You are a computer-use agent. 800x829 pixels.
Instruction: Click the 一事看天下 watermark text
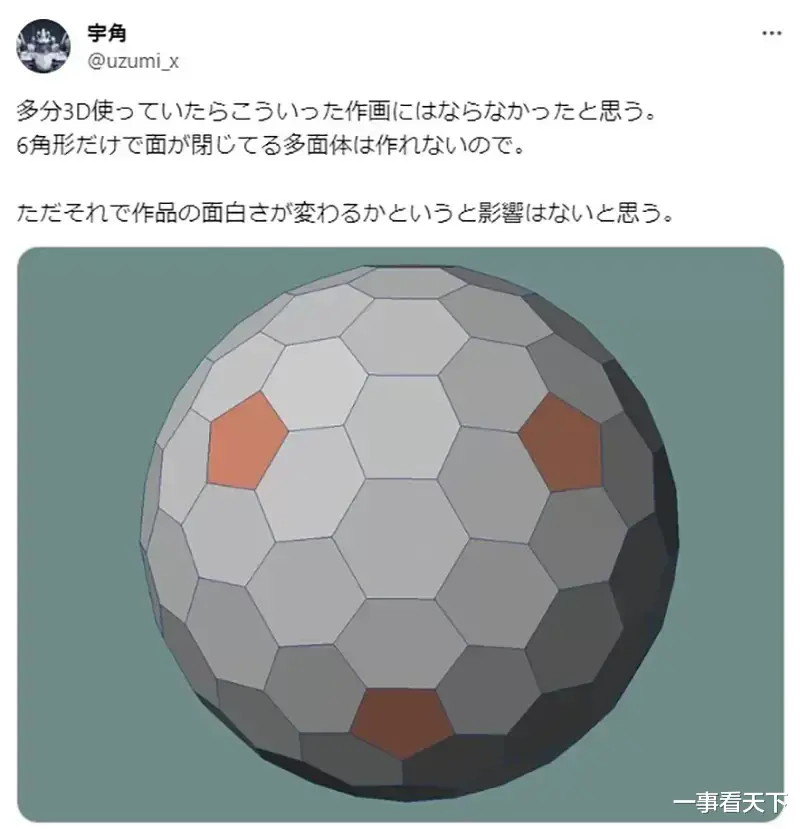[730, 803]
